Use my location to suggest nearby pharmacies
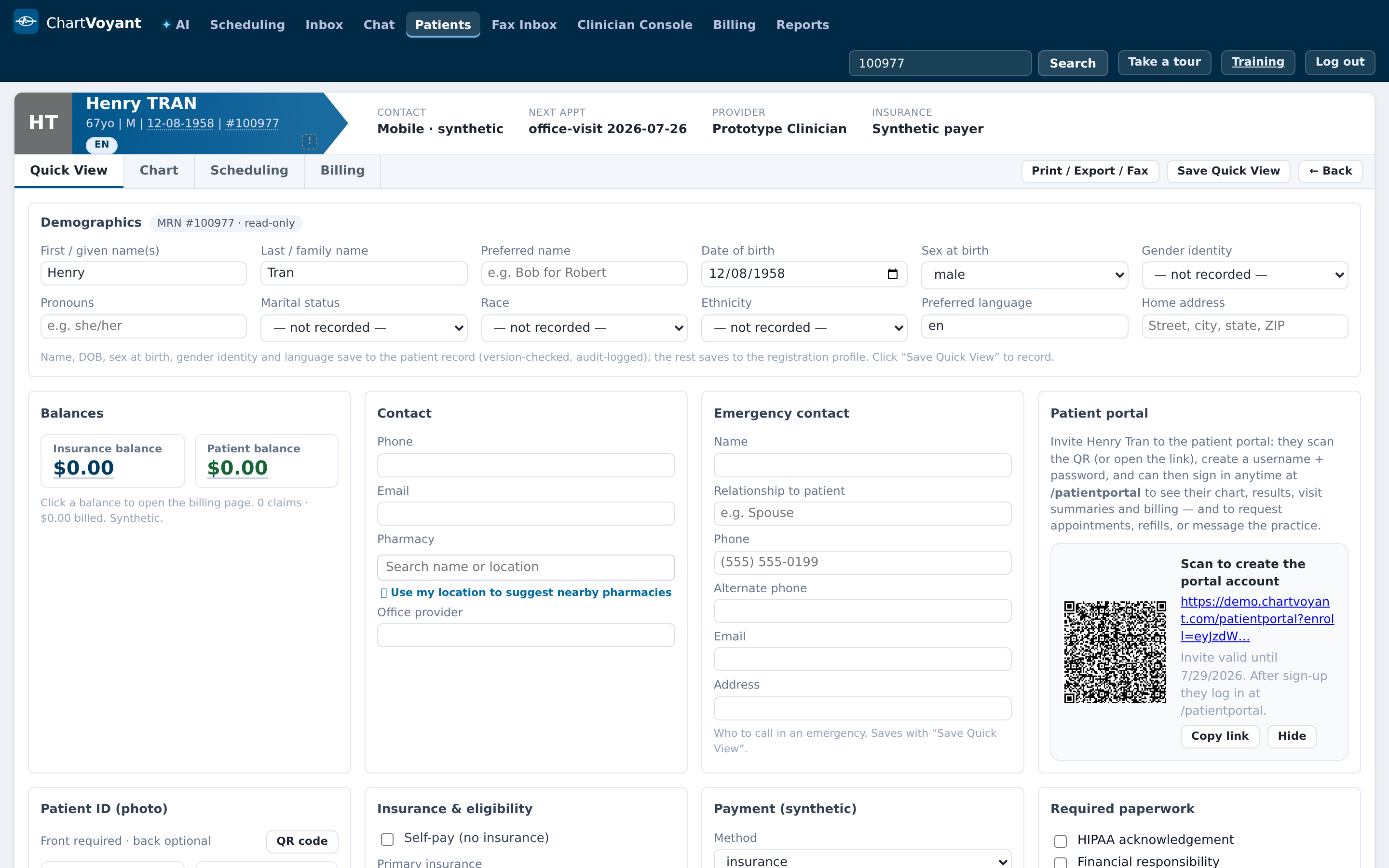Screen dimensions: 1389x868 [526, 593]
